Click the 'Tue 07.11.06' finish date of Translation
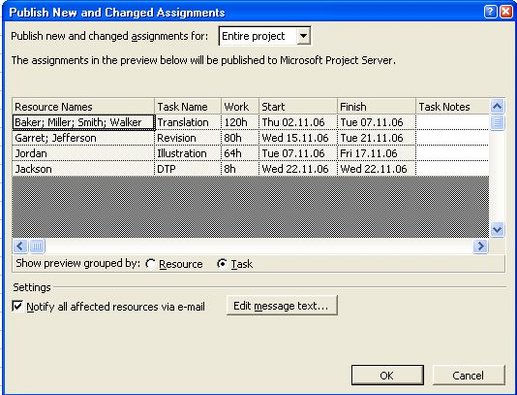 377,122
